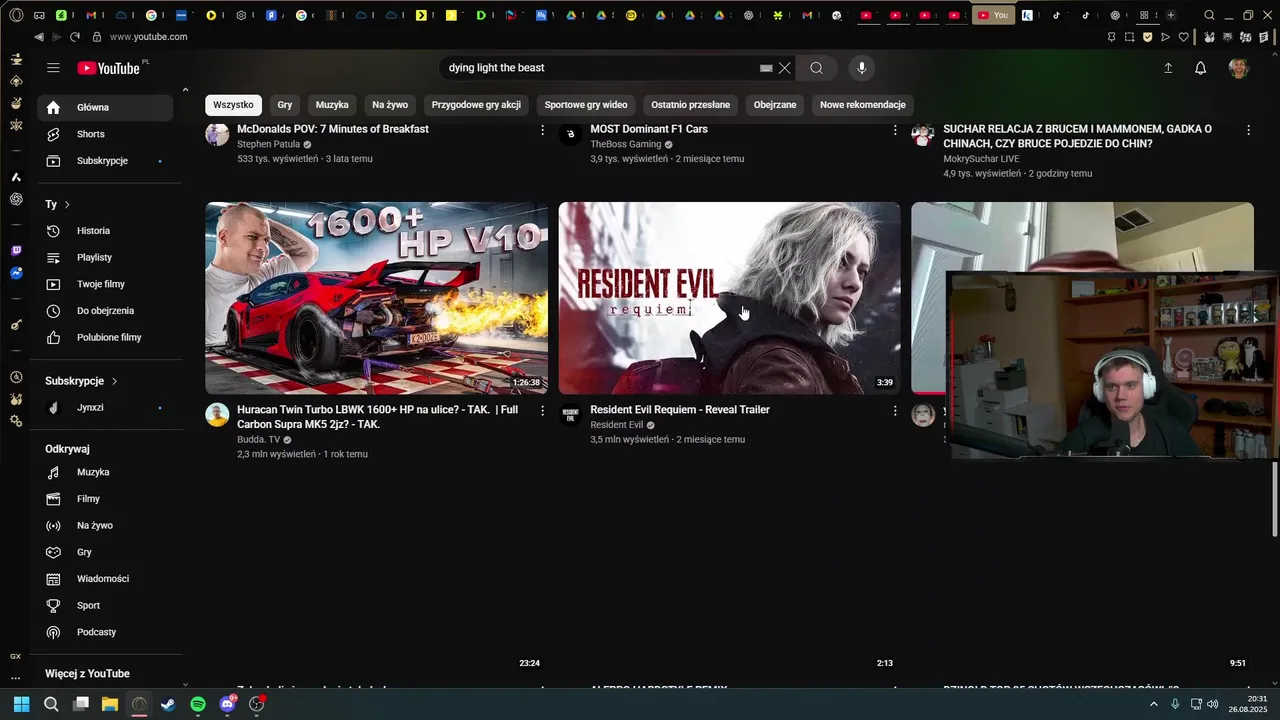This screenshot has height=720, width=1280.
Task: Toggle the ad blocker shield icon
Action: [x=1147, y=37]
